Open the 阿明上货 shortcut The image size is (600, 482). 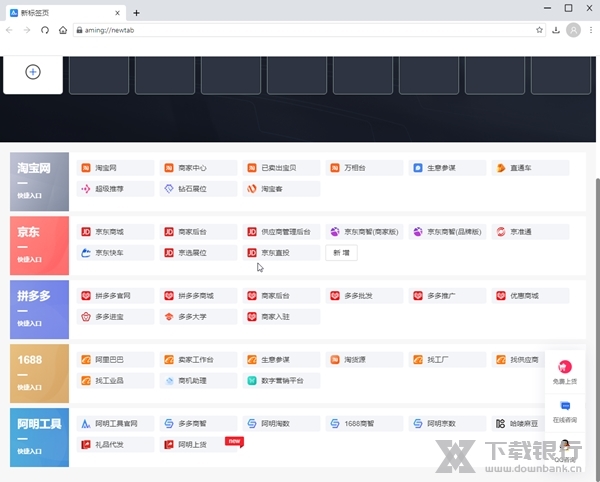pos(198,445)
